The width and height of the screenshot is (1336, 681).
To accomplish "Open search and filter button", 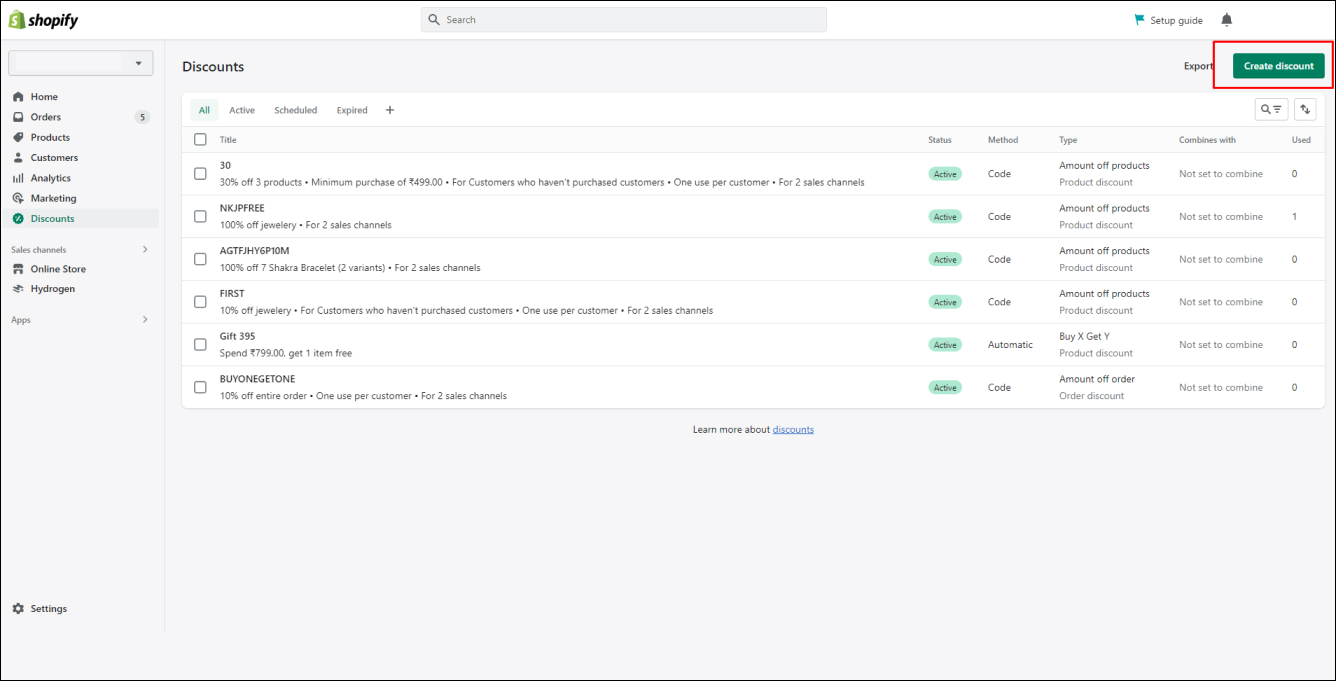I will 1271,109.
